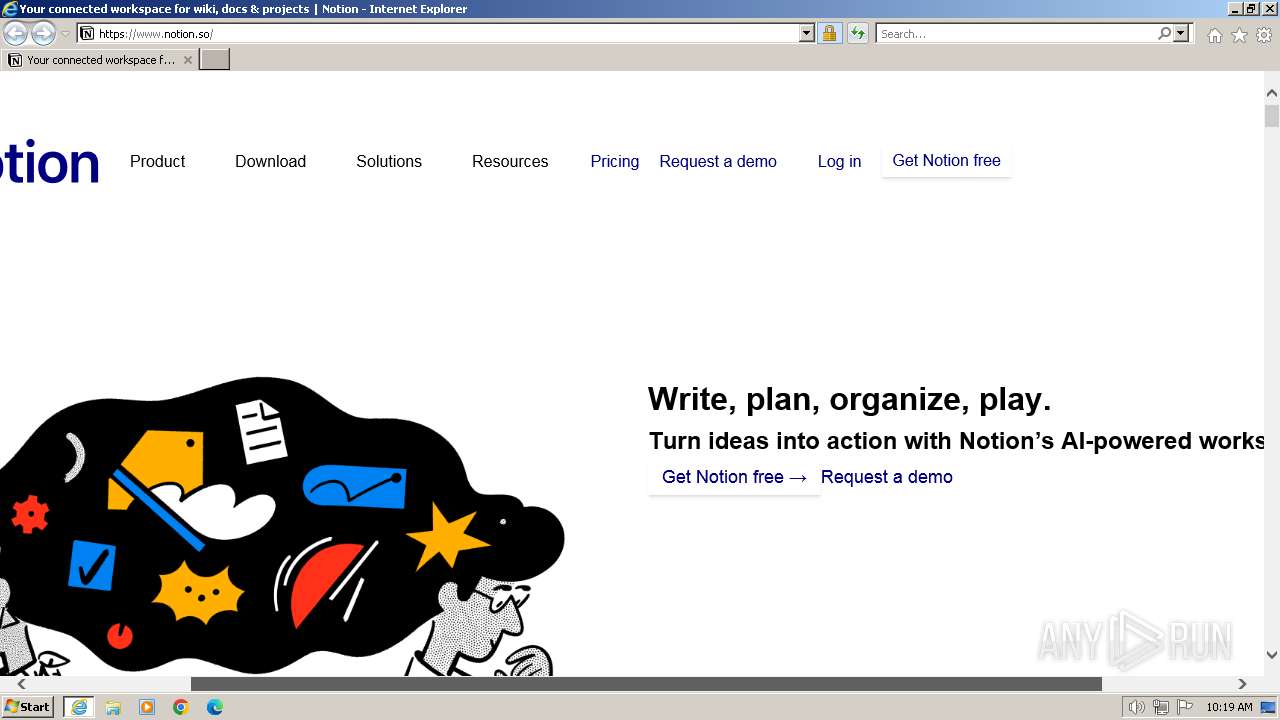Viewport: 1280px width, 720px height.
Task: Click the 'Write, plan, organize, play.' headline
Action: pyautogui.click(x=849, y=399)
